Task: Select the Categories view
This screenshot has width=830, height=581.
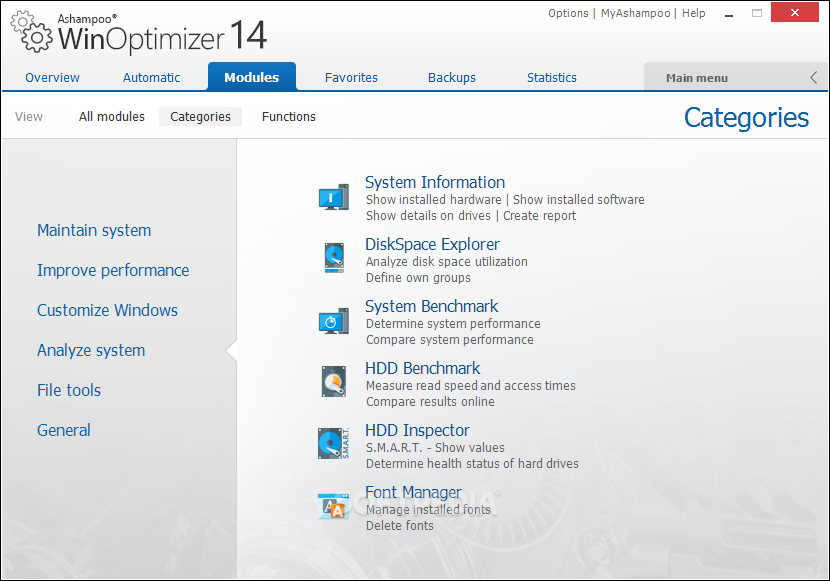Action: click(x=200, y=116)
